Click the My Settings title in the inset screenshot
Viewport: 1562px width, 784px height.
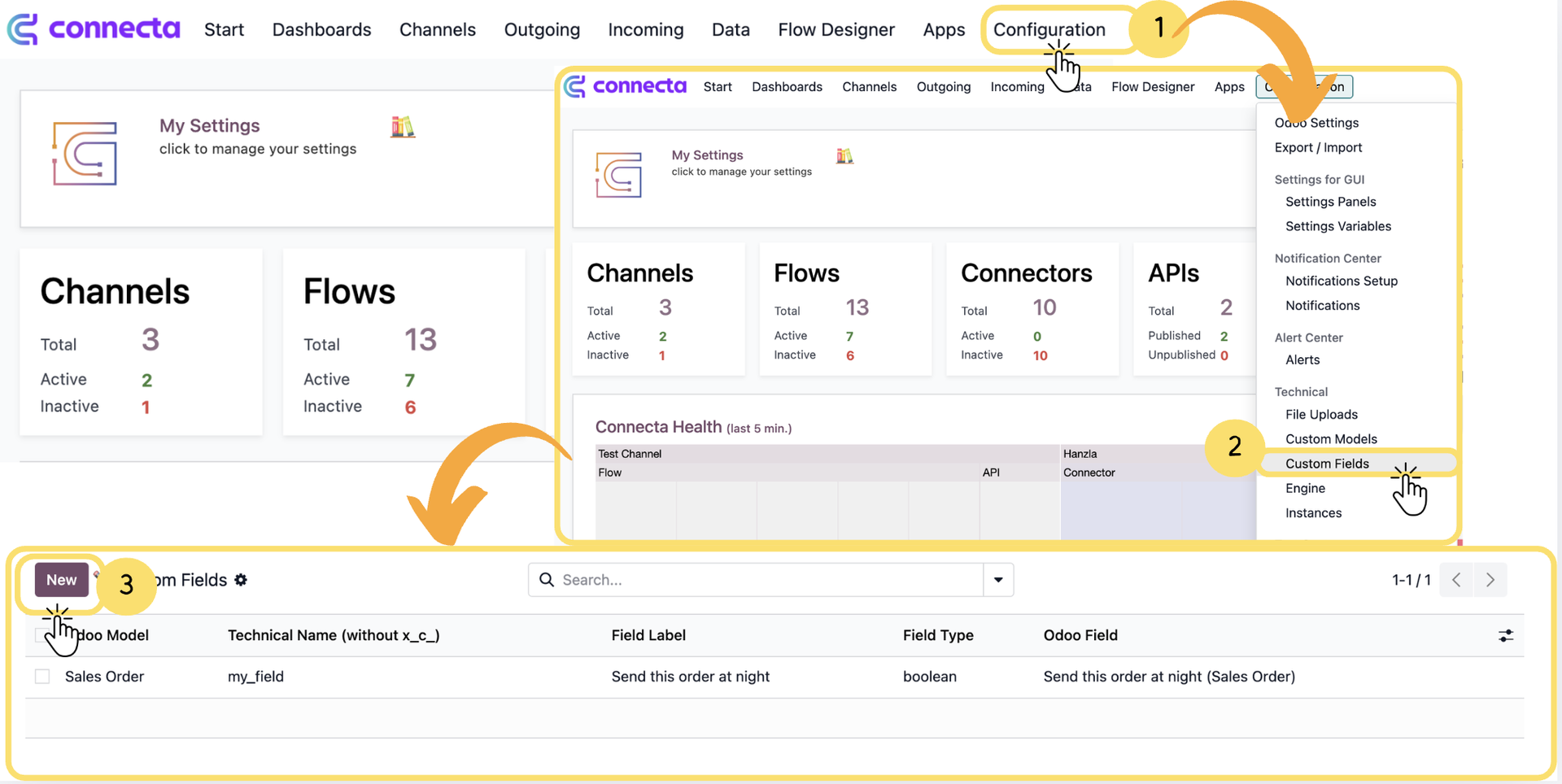coord(707,155)
